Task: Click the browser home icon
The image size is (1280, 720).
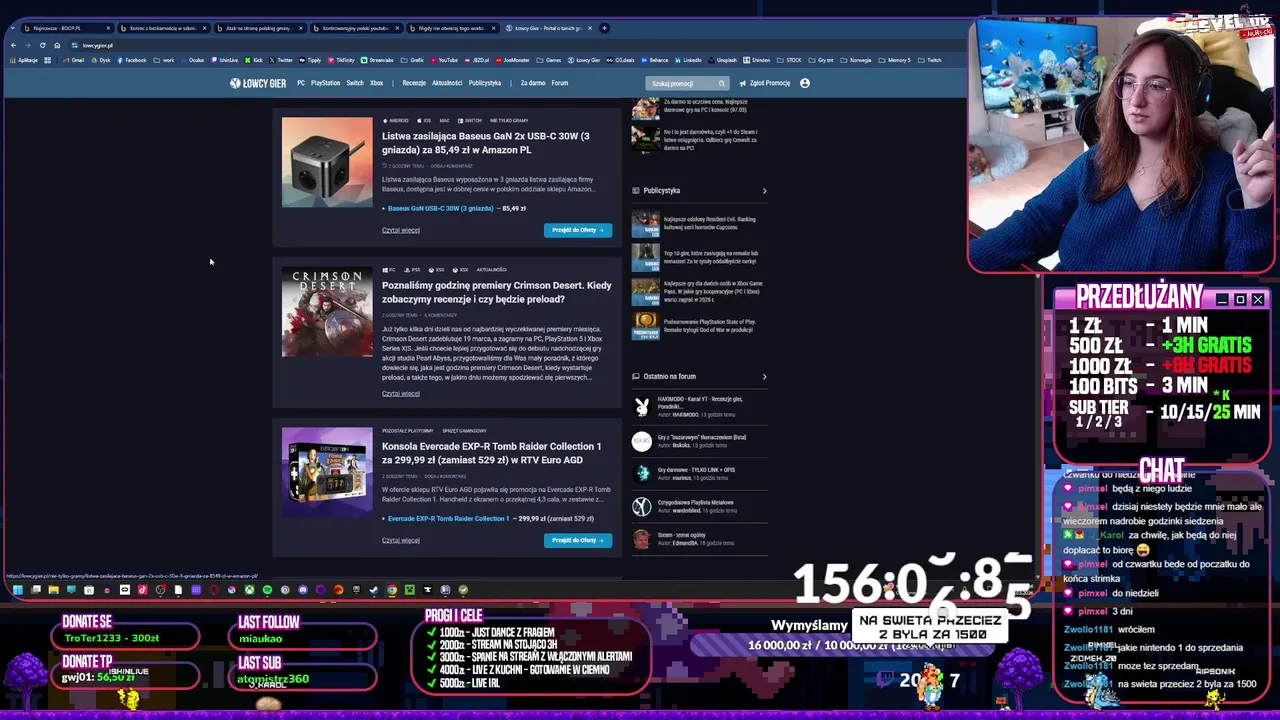Action: point(57,45)
